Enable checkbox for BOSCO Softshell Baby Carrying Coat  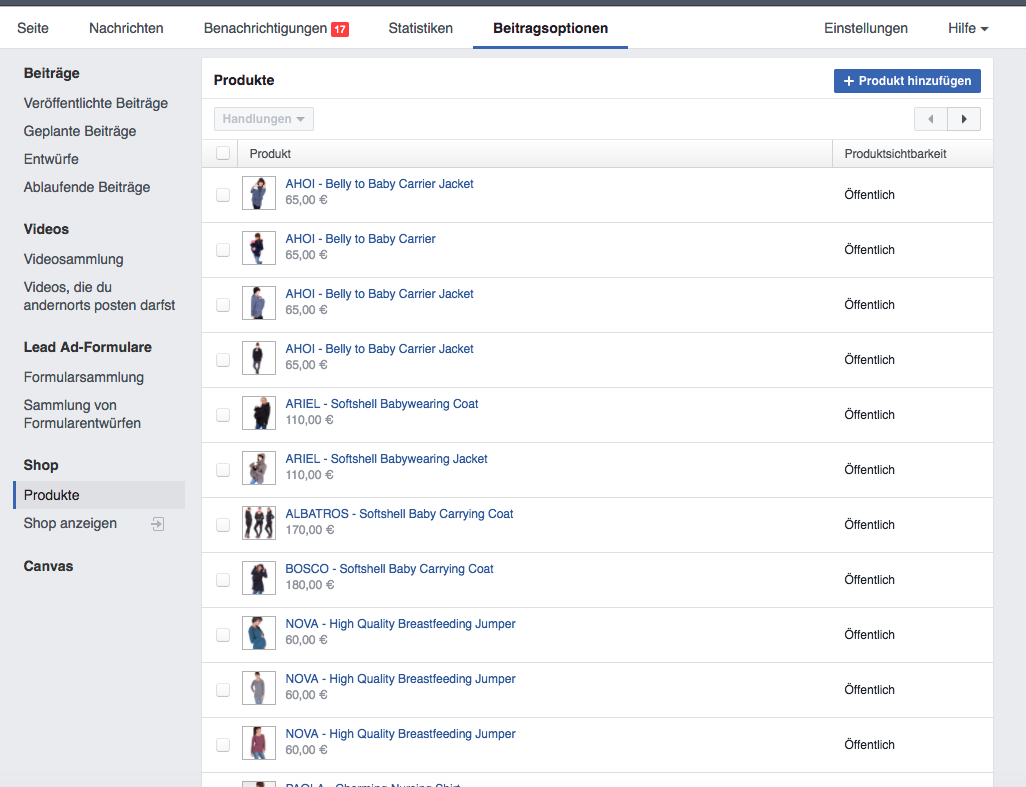tap(223, 580)
